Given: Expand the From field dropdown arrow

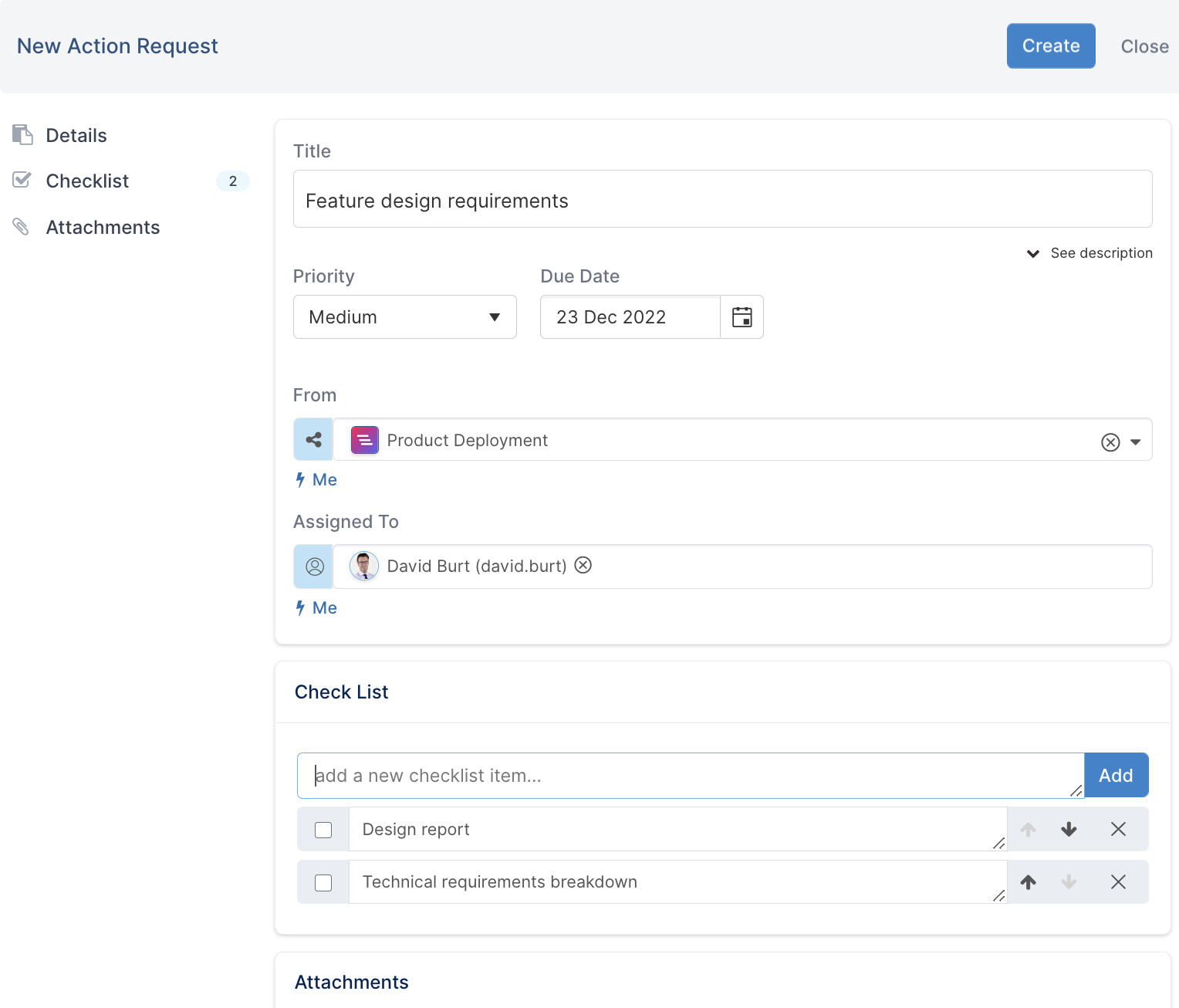Looking at the screenshot, I should pyautogui.click(x=1136, y=442).
